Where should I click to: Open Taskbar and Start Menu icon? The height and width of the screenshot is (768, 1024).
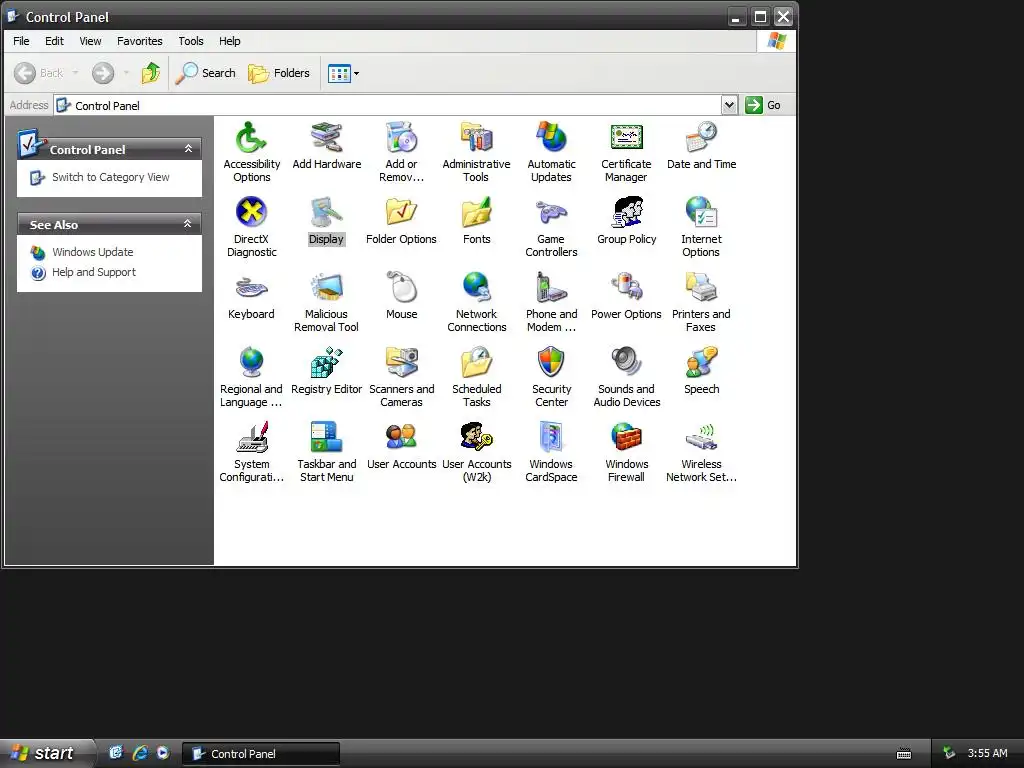click(x=327, y=438)
